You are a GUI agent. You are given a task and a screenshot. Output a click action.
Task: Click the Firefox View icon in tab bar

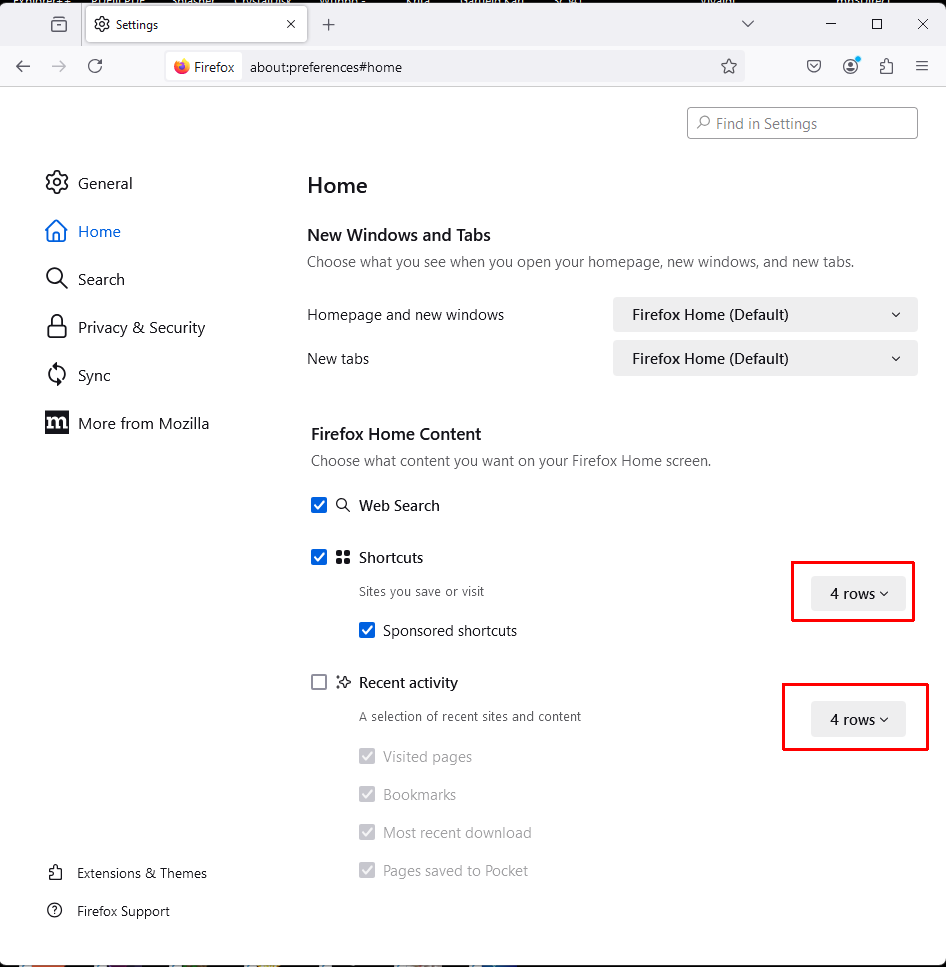(59, 25)
